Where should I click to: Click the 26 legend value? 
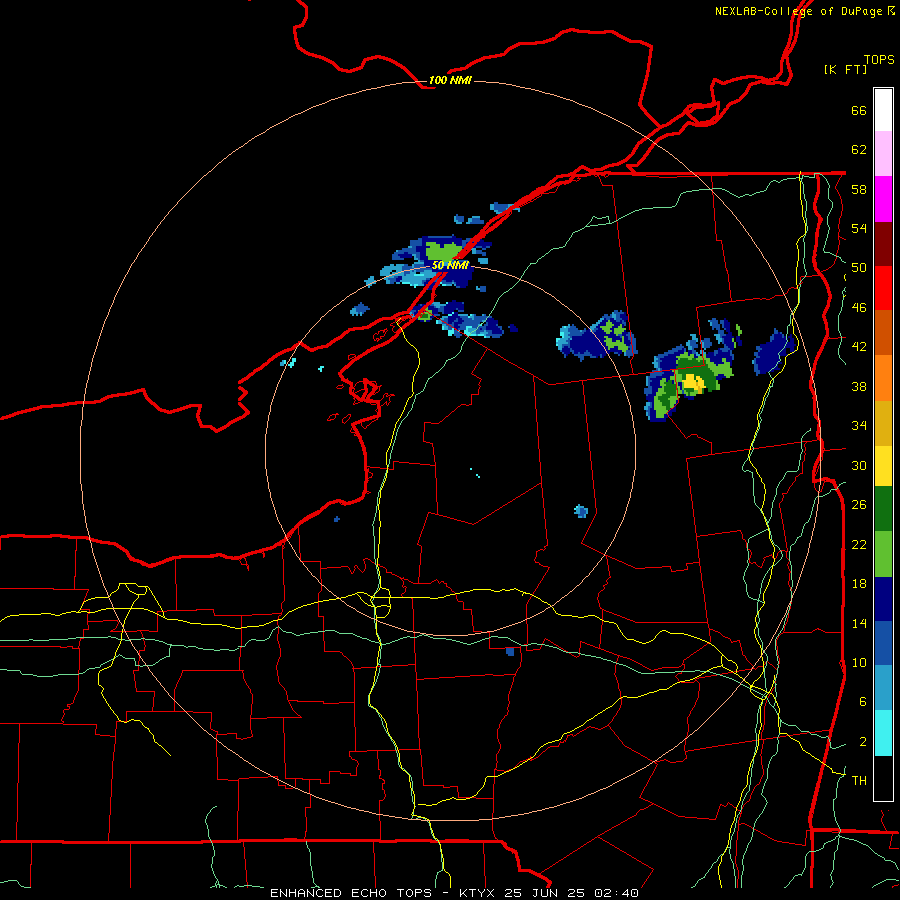pos(859,505)
